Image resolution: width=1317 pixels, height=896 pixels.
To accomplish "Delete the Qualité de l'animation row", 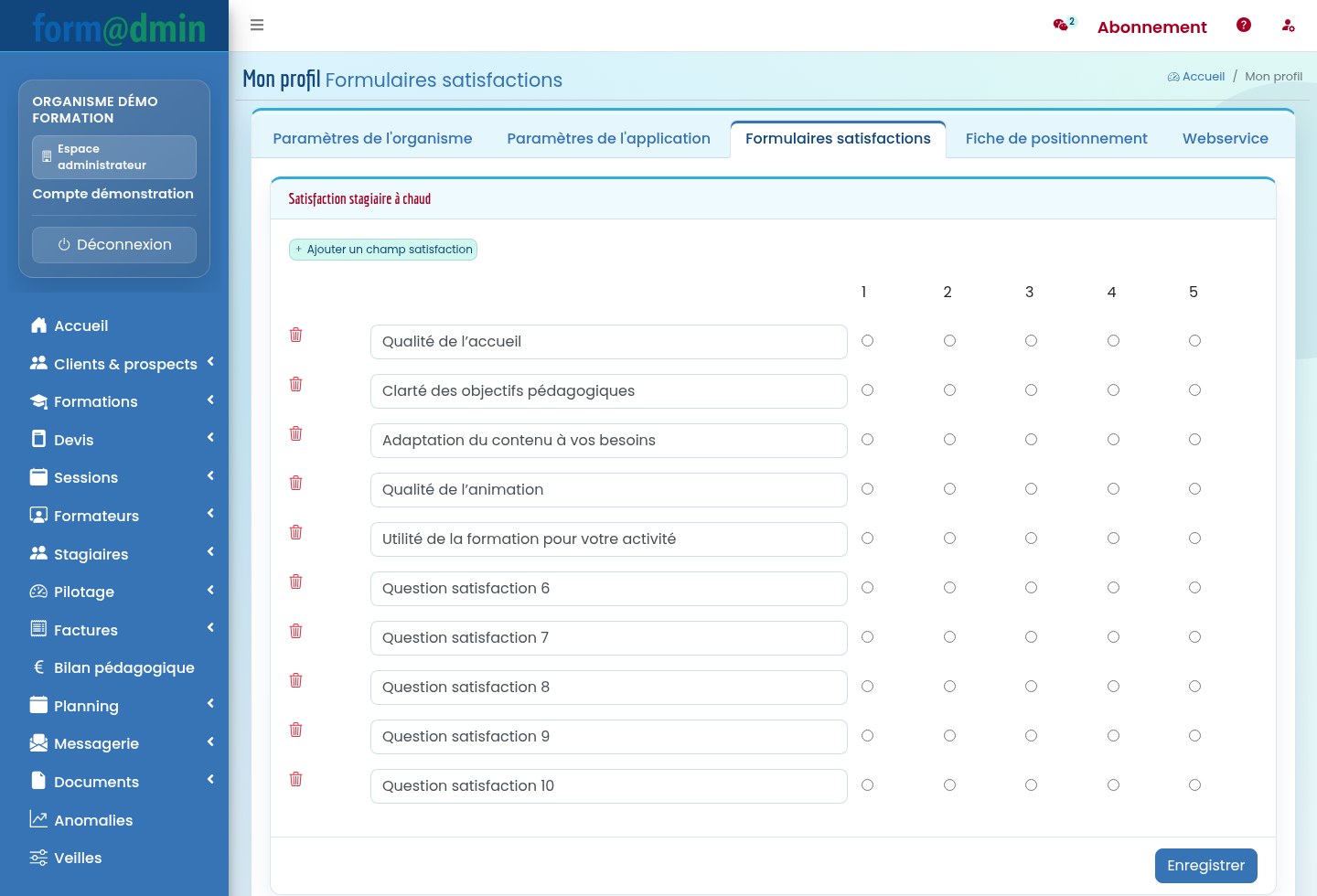I will [x=295, y=483].
